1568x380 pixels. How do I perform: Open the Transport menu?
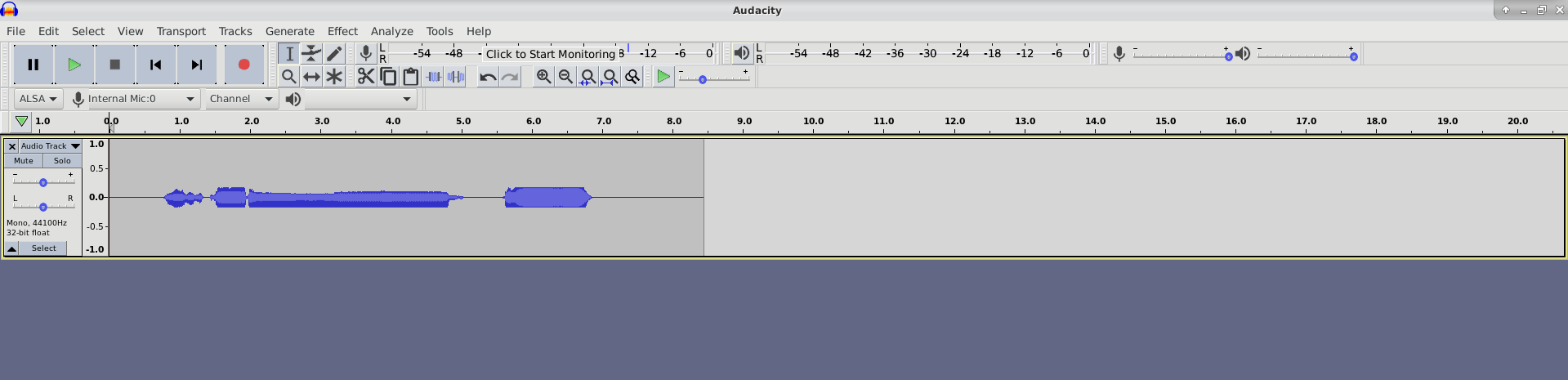coord(181,31)
